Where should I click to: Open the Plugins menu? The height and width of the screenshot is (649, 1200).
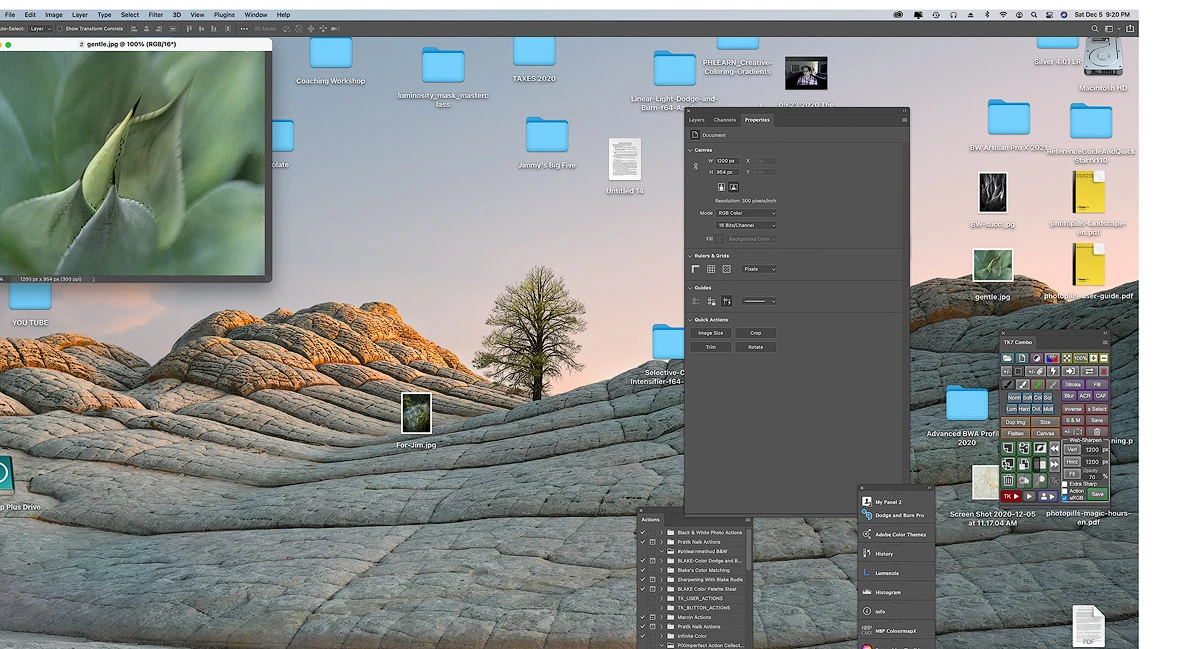[x=224, y=15]
